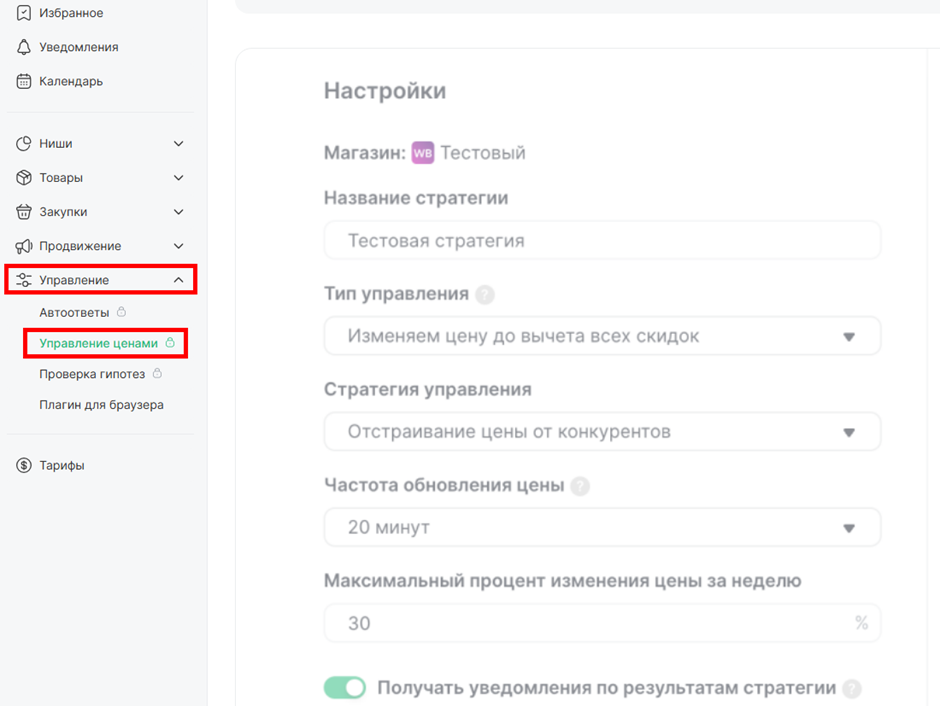Click the Ниши pie chart icon
The width and height of the screenshot is (940, 706).
click(x=23, y=143)
